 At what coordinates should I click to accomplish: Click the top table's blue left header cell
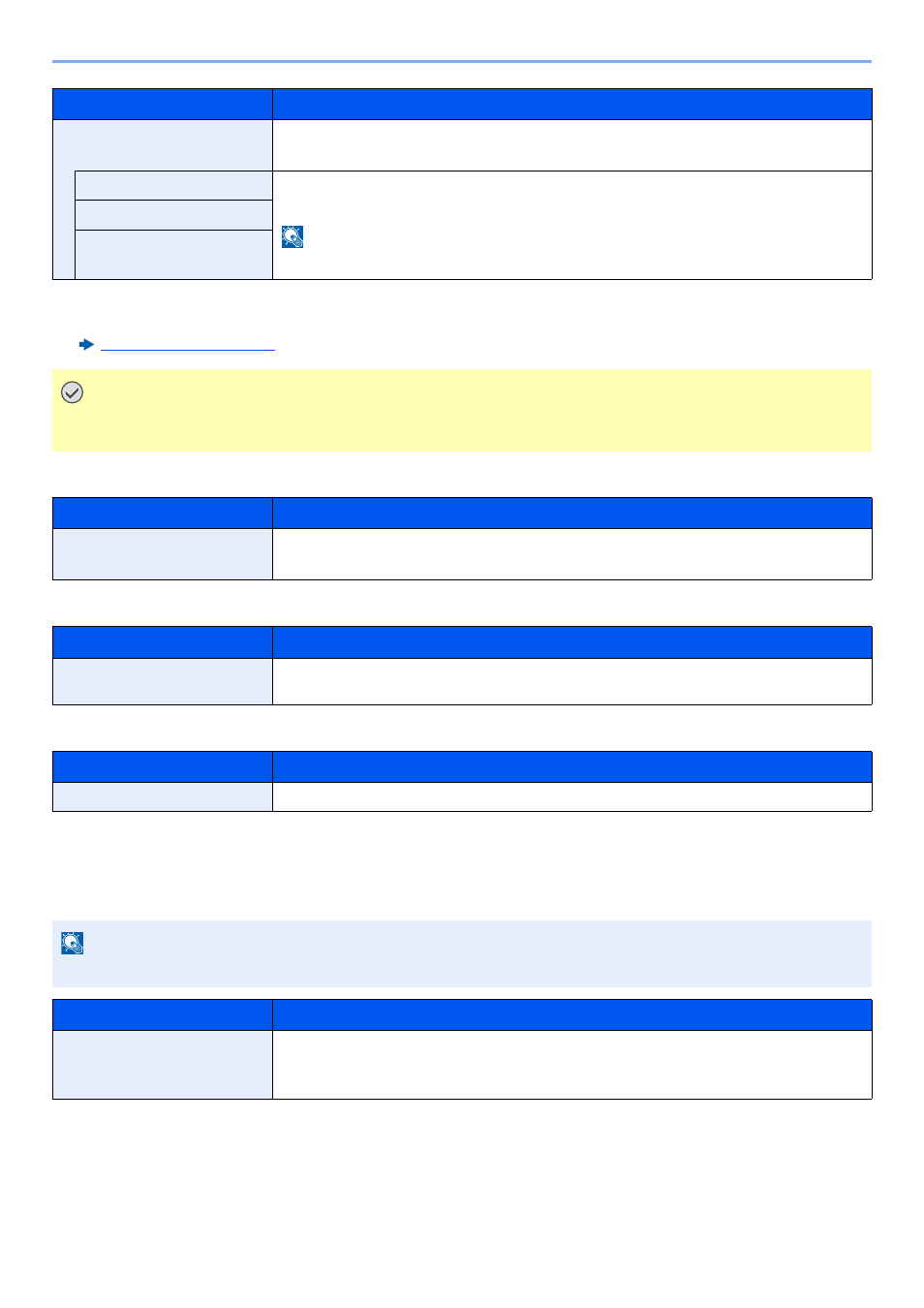click(x=163, y=105)
